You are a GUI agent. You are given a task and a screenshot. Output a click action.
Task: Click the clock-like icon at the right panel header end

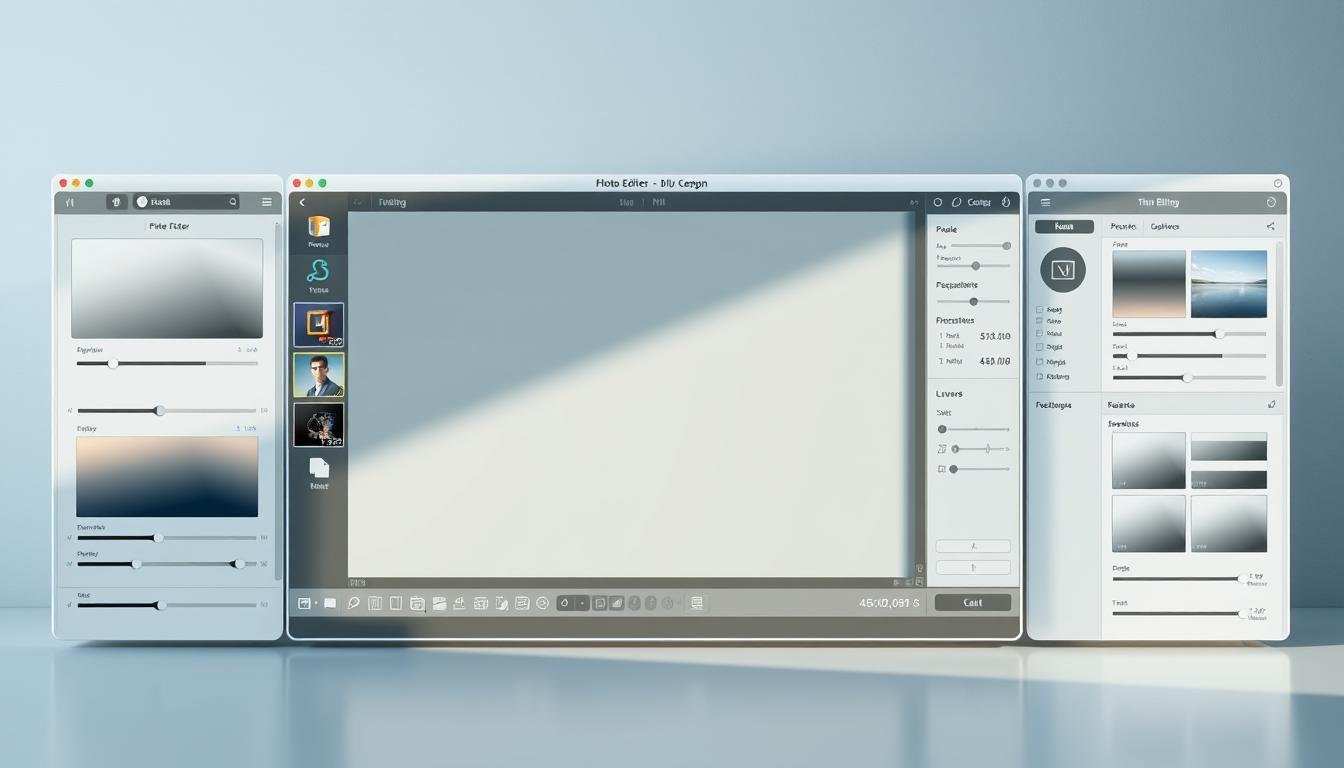(x=1006, y=202)
